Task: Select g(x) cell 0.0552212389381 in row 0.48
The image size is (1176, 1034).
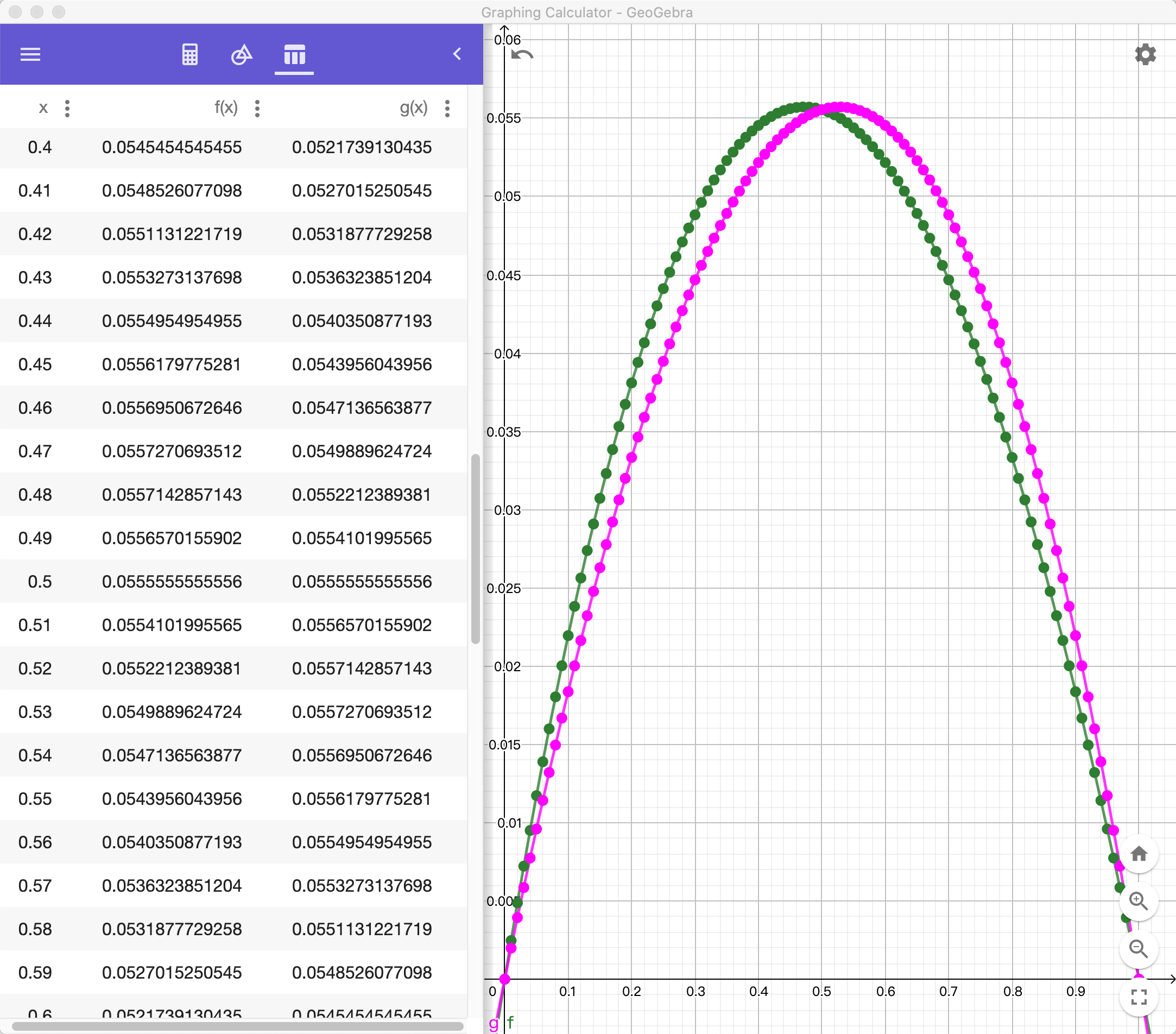Action: click(x=362, y=495)
